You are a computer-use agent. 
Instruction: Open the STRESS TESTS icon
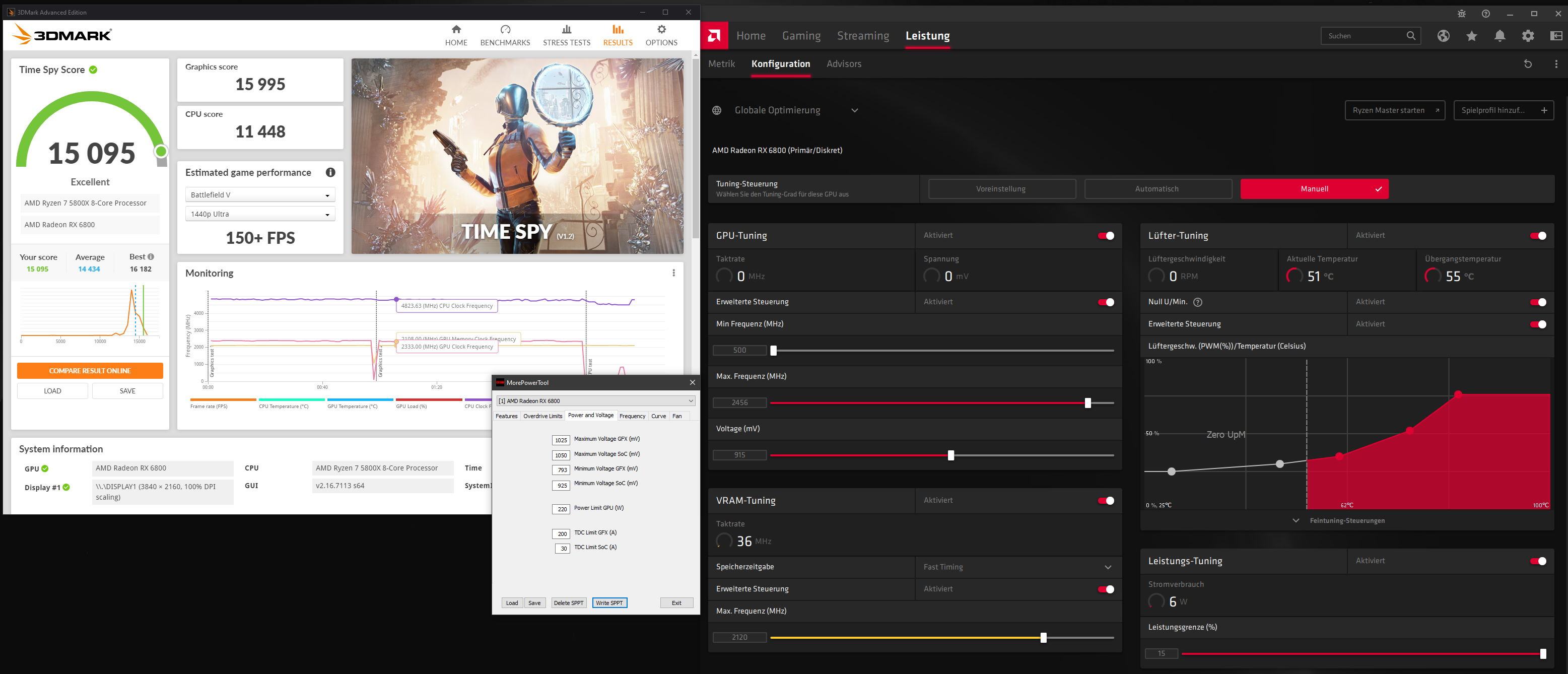(566, 29)
